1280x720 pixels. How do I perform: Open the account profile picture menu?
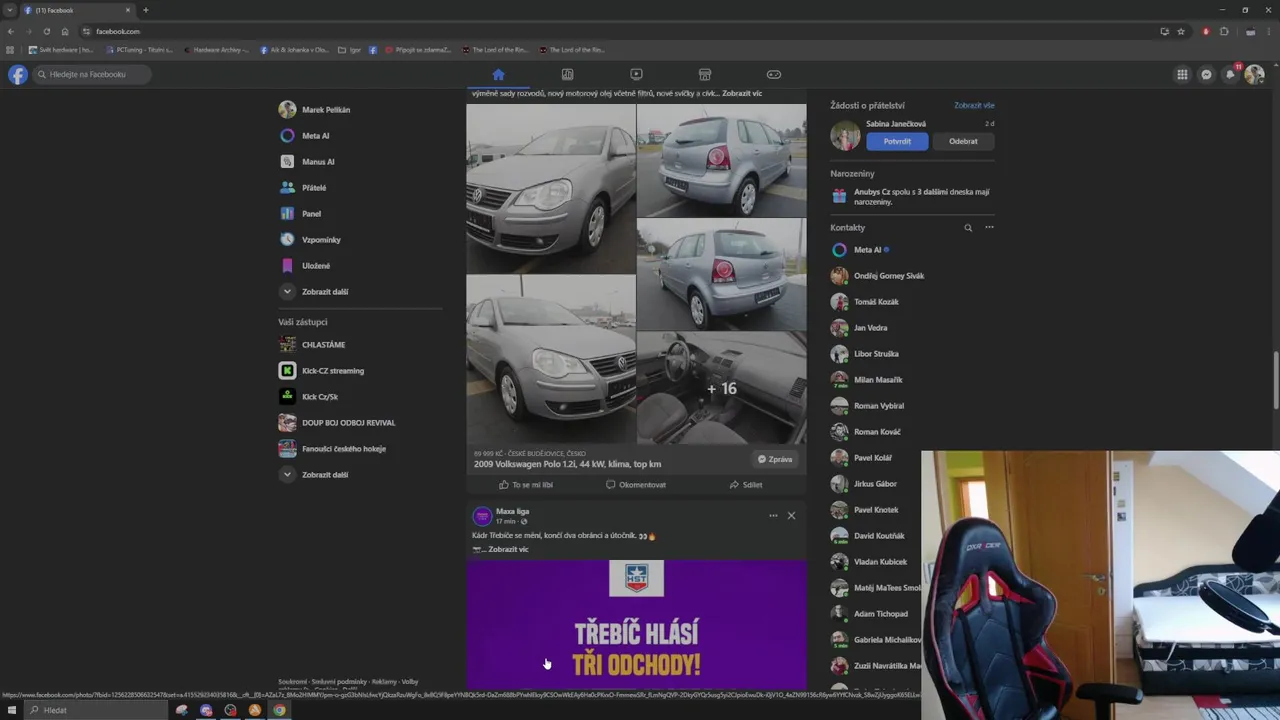[x=1254, y=74]
